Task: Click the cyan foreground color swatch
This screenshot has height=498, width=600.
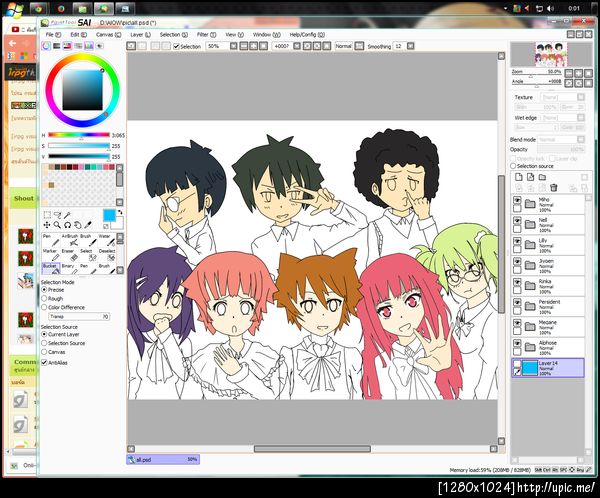Action: coord(109,215)
